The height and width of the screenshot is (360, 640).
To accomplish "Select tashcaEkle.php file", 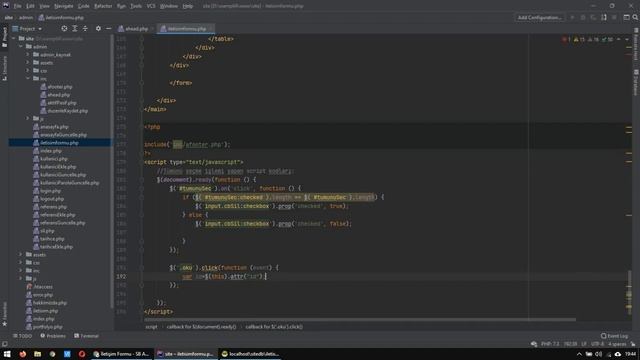I will [x=53, y=247].
